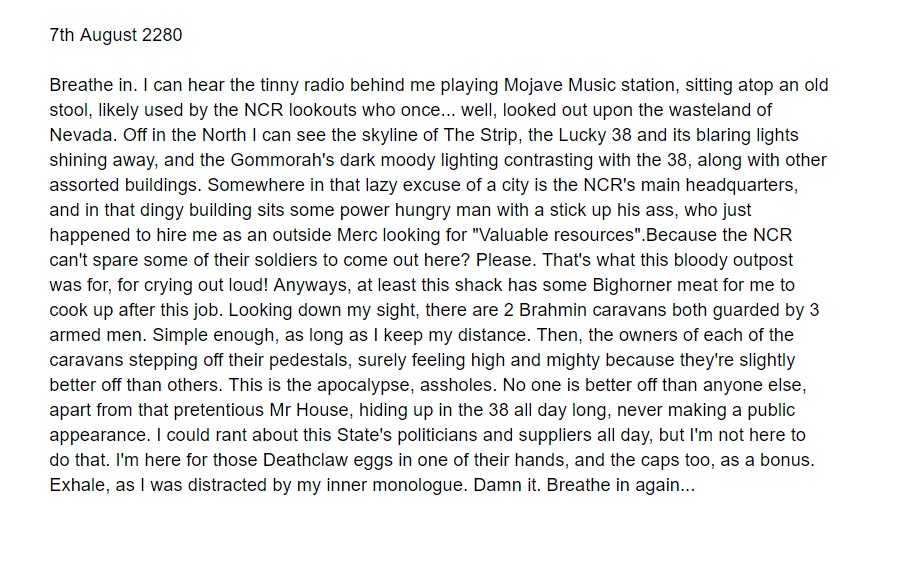Click the quoted text "Valuable resources"
The image size is (915, 564).
tap(556, 235)
